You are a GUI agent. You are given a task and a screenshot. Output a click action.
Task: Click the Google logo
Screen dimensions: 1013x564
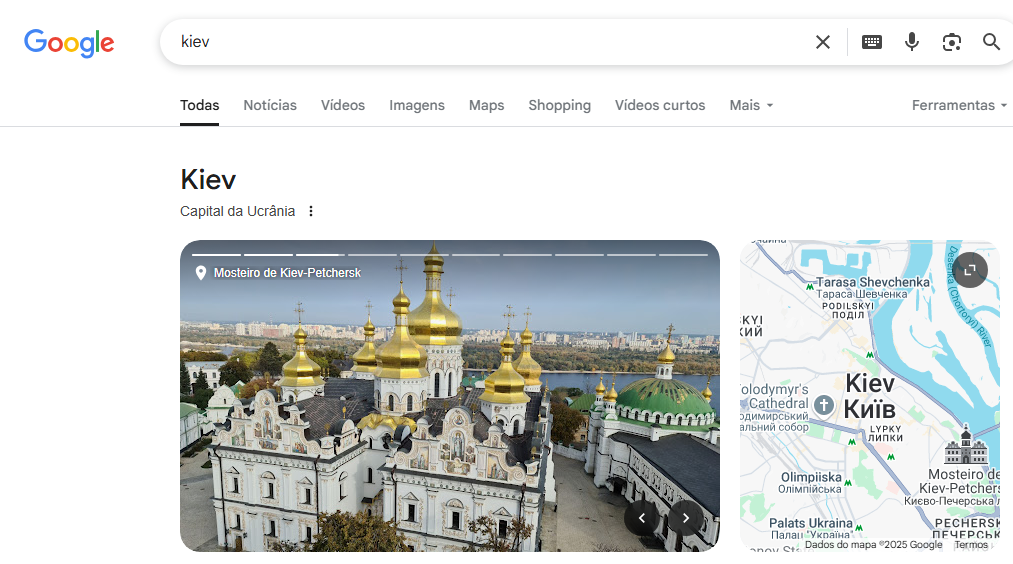69,43
